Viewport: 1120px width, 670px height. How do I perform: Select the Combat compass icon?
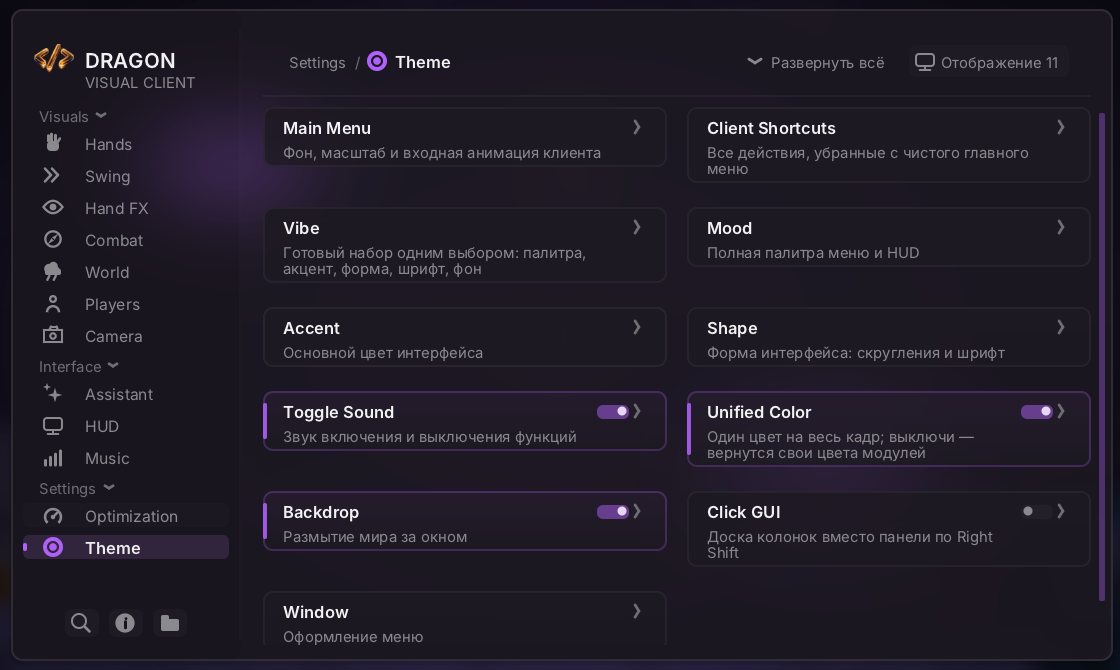53,239
